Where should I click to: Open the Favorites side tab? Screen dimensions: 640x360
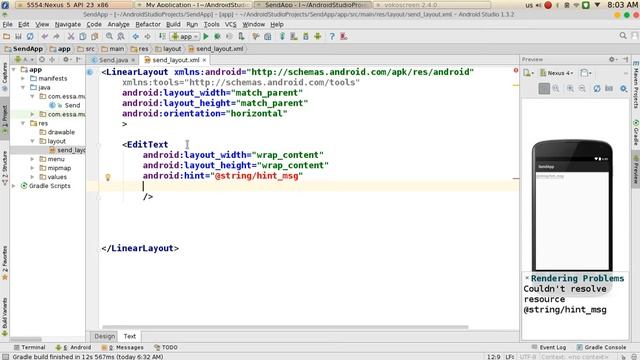click(x=5, y=263)
